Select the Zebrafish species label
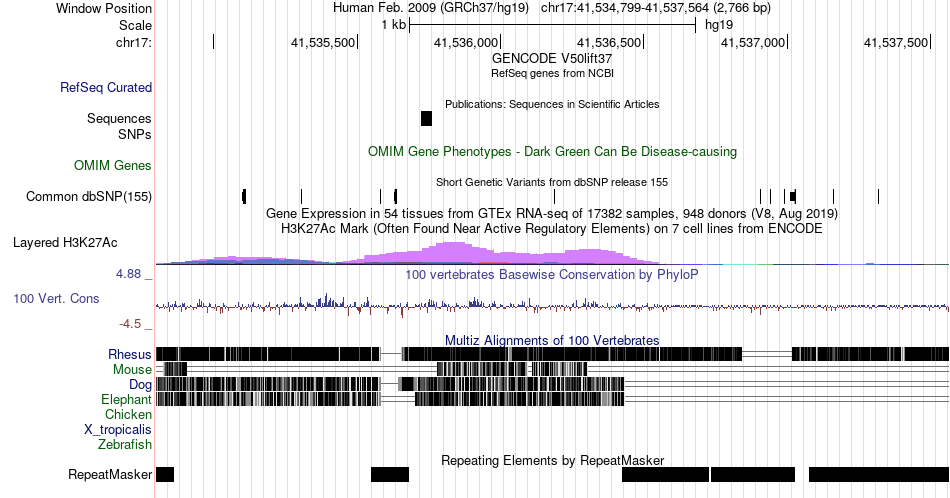950x498 pixels. (x=125, y=444)
